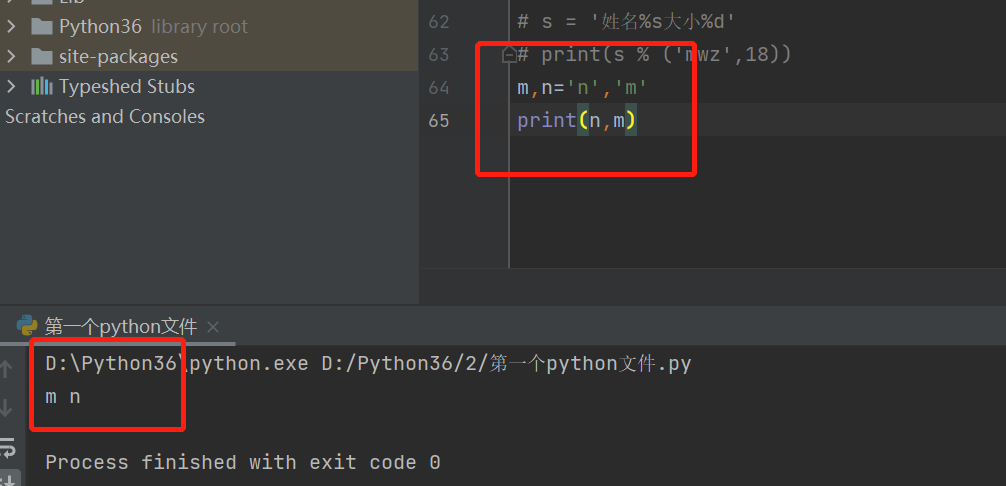The image size is (1006, 486).
Task: Toggle soft-wrap in the run console
Action: click(x=7, y=448)
